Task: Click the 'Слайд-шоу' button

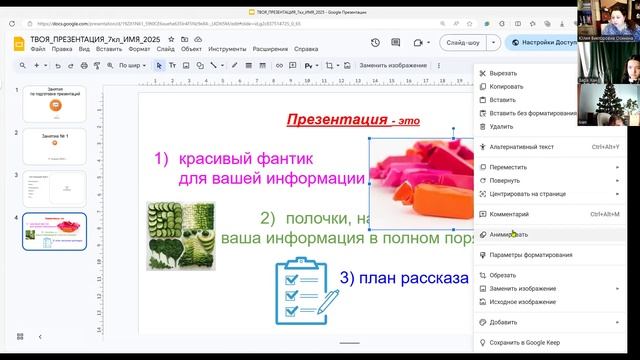Action: (463, 42)
